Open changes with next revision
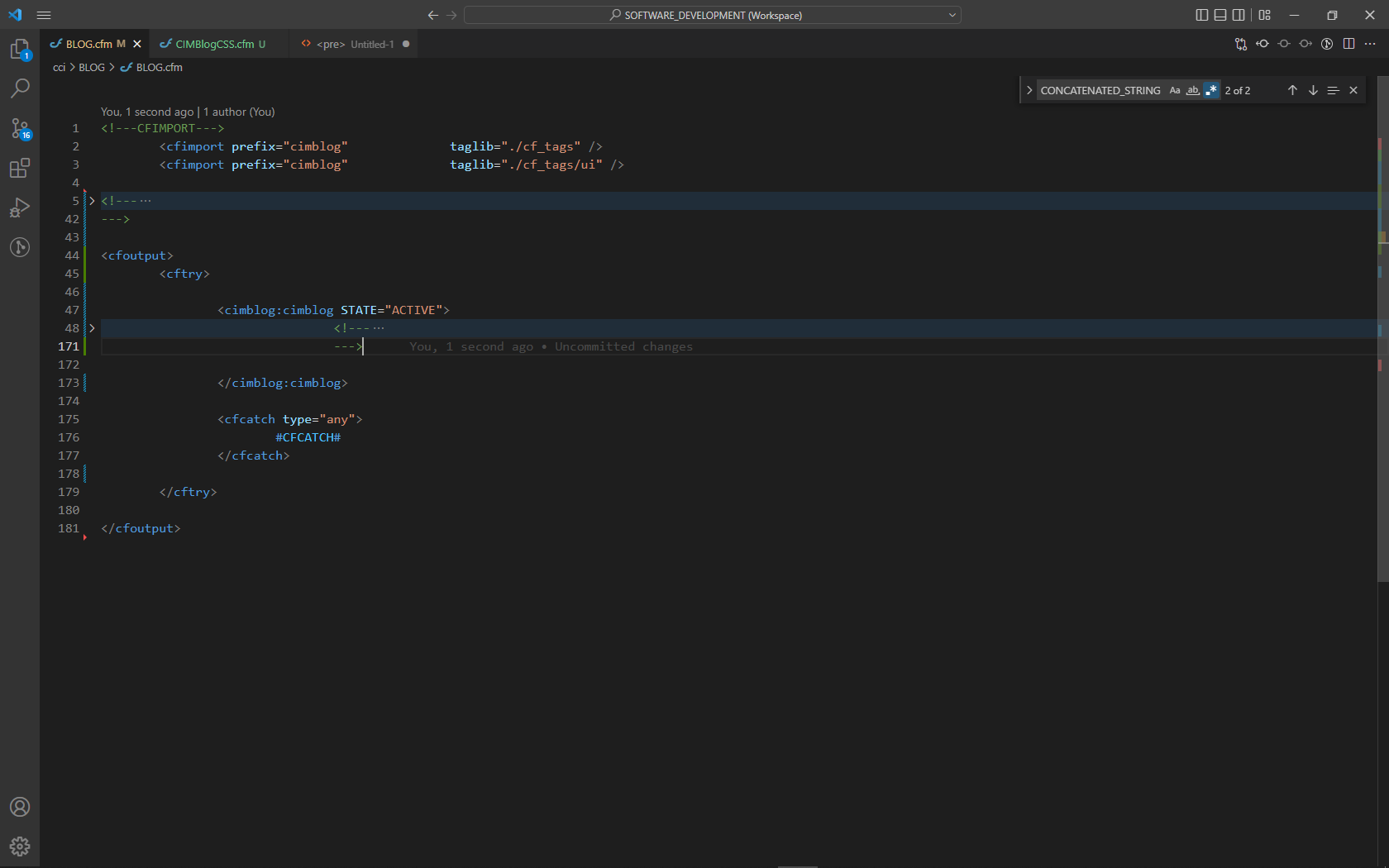This screenshot has height=868, width=1389. (1305, 44)
